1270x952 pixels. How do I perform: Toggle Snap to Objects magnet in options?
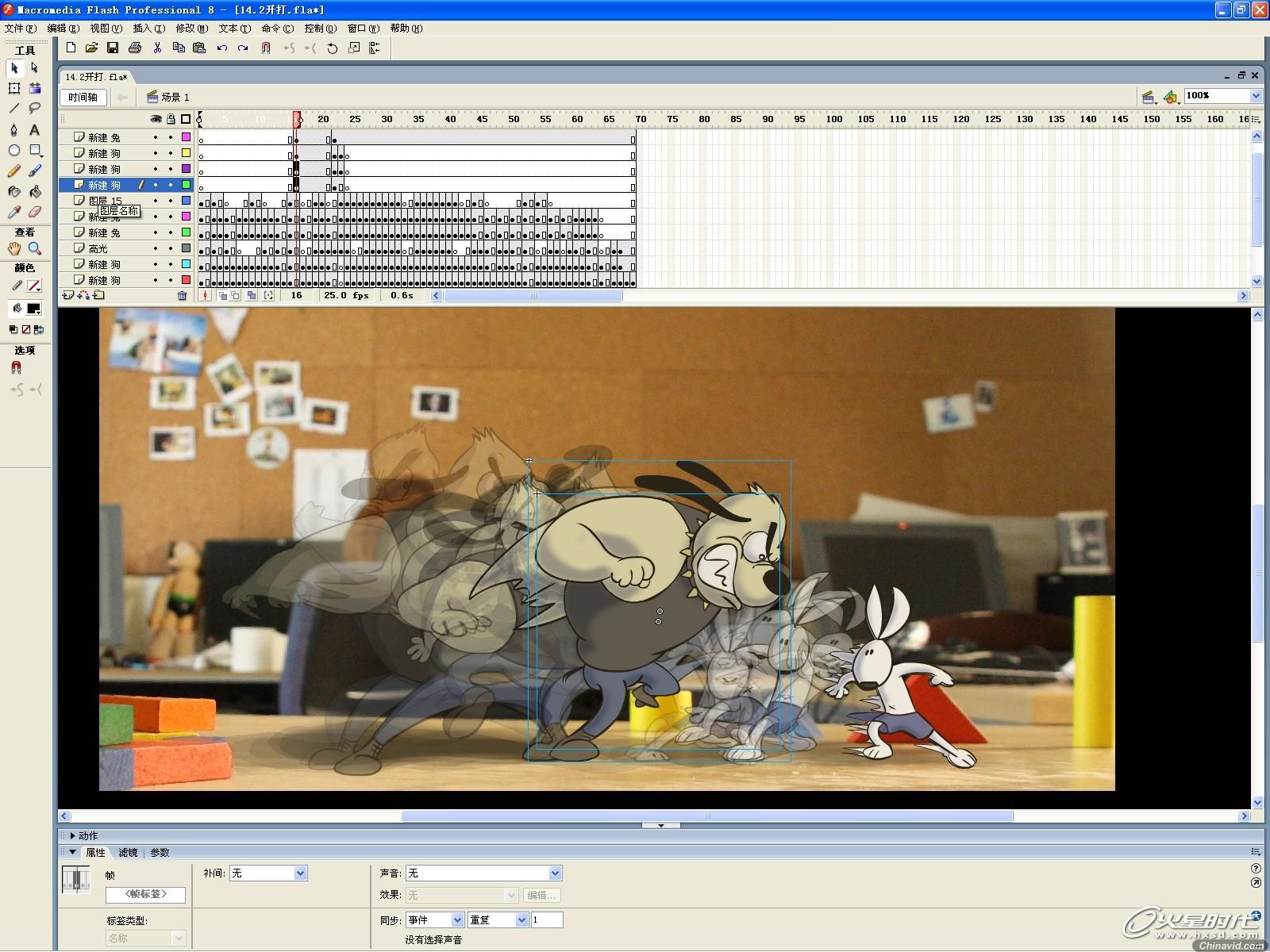click(16, 368)
